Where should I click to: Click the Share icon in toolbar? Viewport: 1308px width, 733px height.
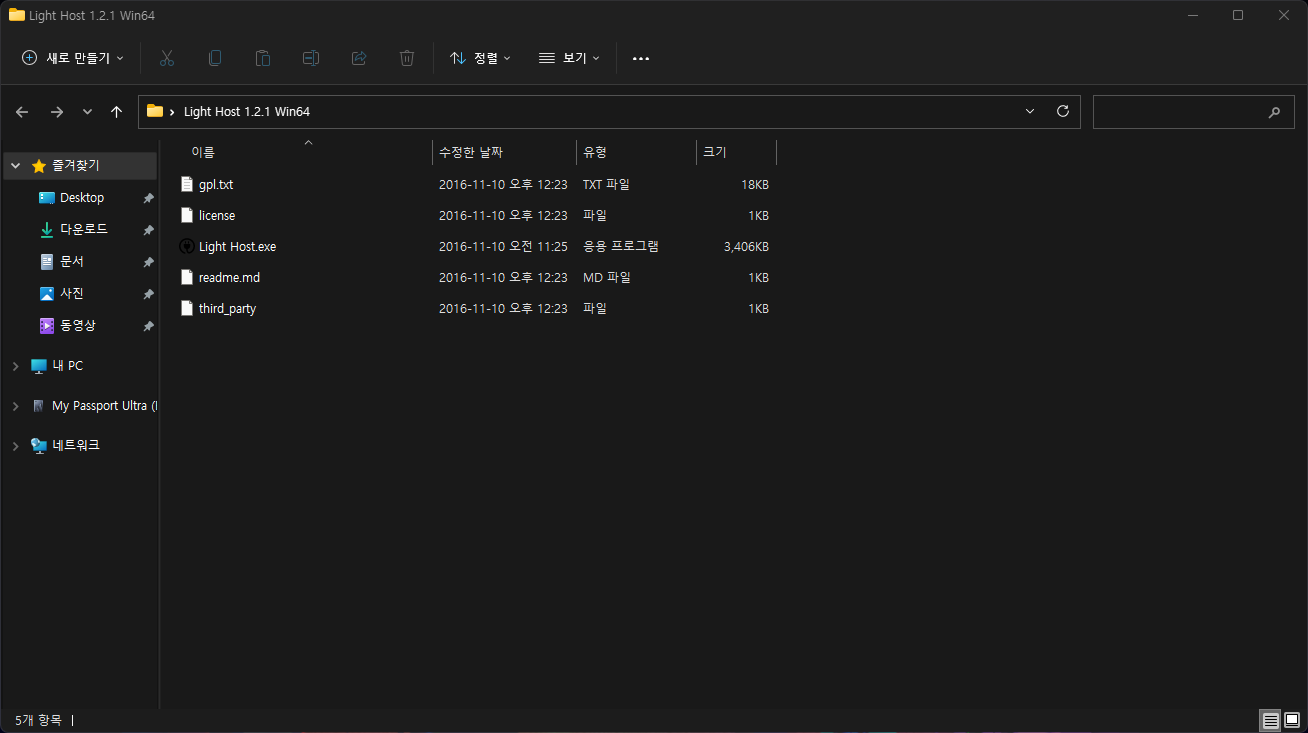(x=359, y=58)
